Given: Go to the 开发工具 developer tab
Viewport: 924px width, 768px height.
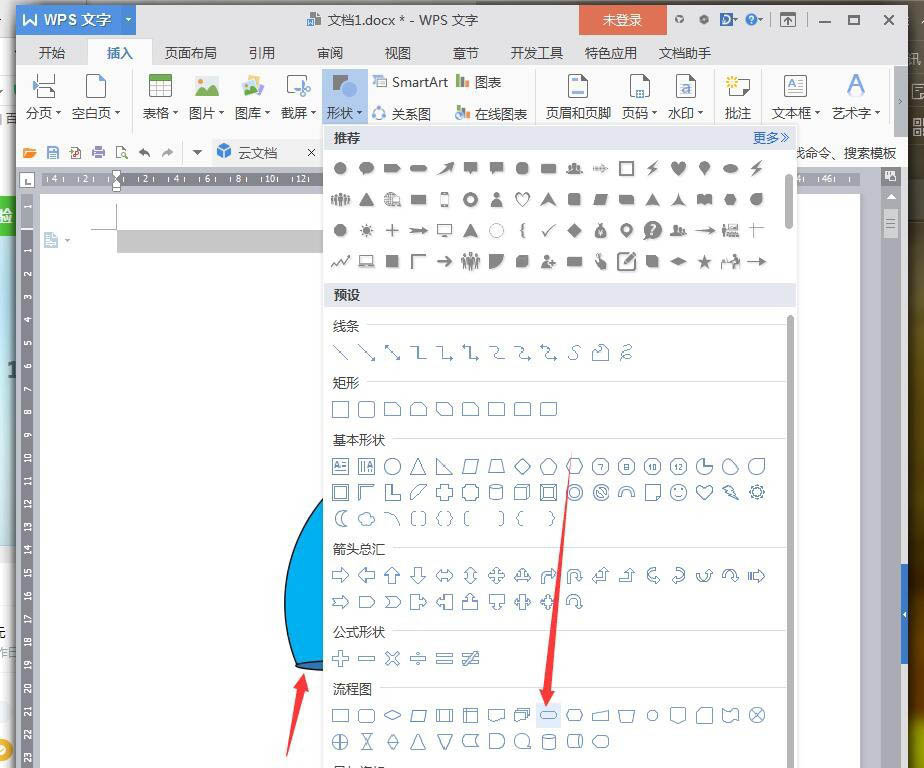Looking at the screenshot, I should (537, 53).
